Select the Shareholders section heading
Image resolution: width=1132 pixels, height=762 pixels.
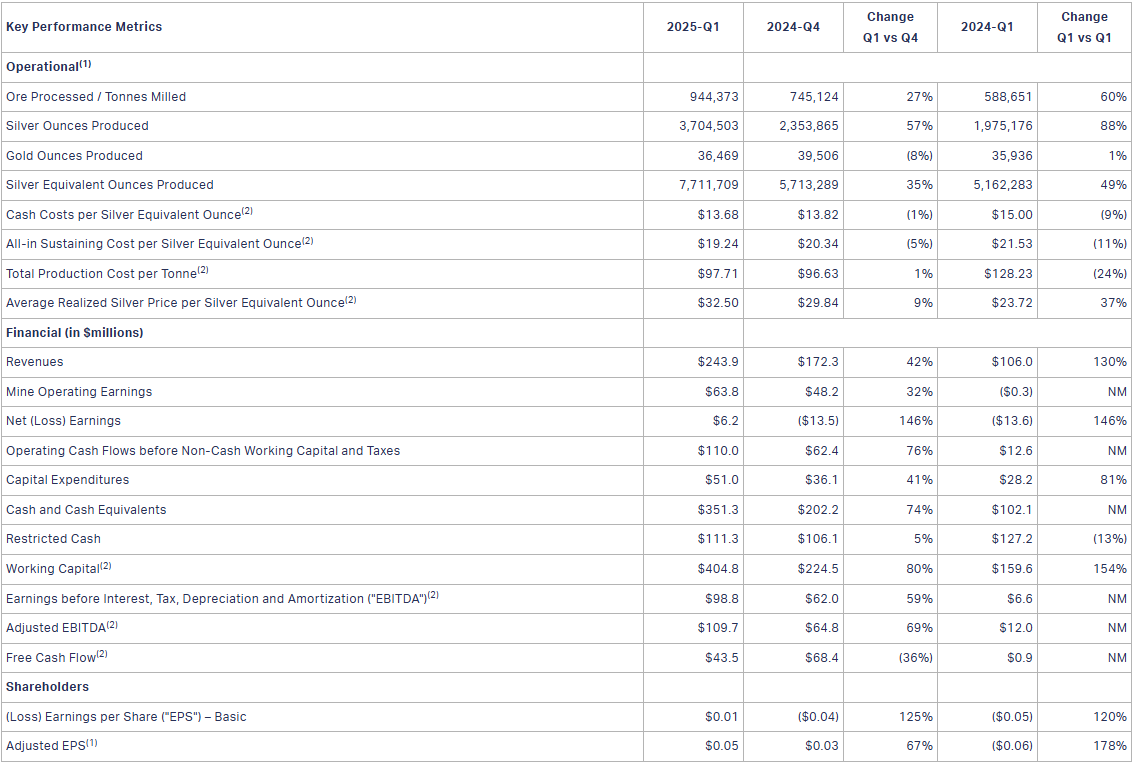[x=47, y=687]
